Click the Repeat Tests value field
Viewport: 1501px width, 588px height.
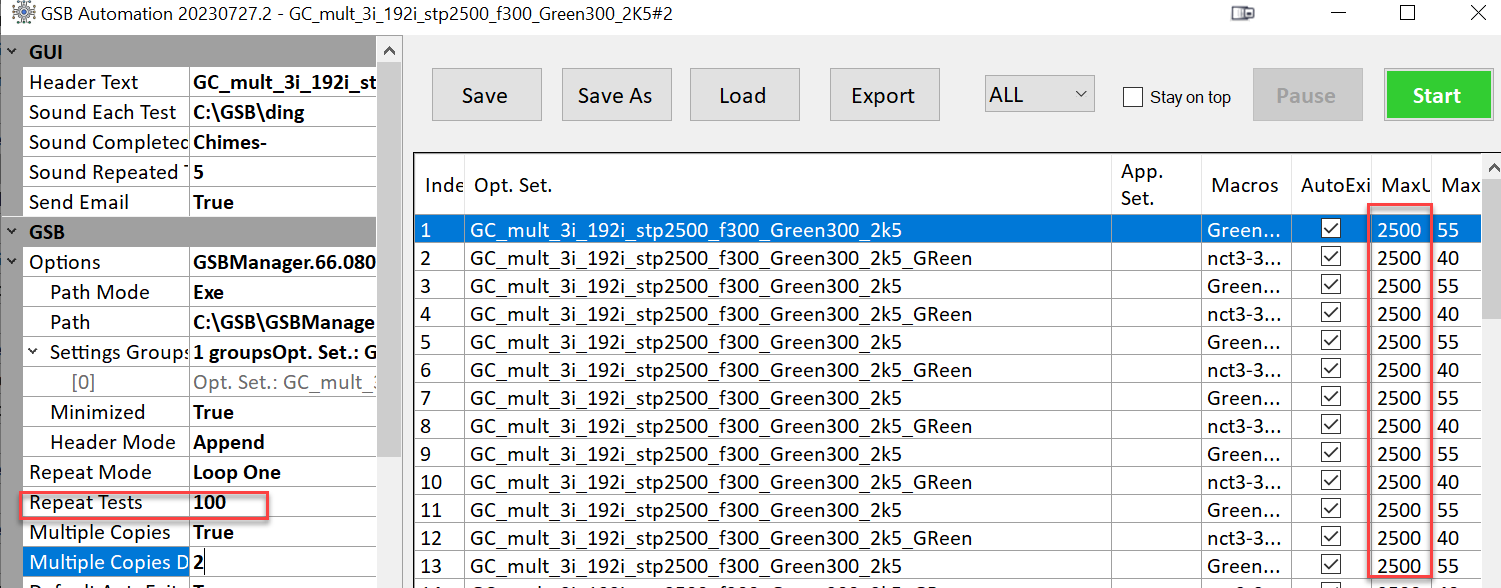pyautogui.click(x=280, y=502)
